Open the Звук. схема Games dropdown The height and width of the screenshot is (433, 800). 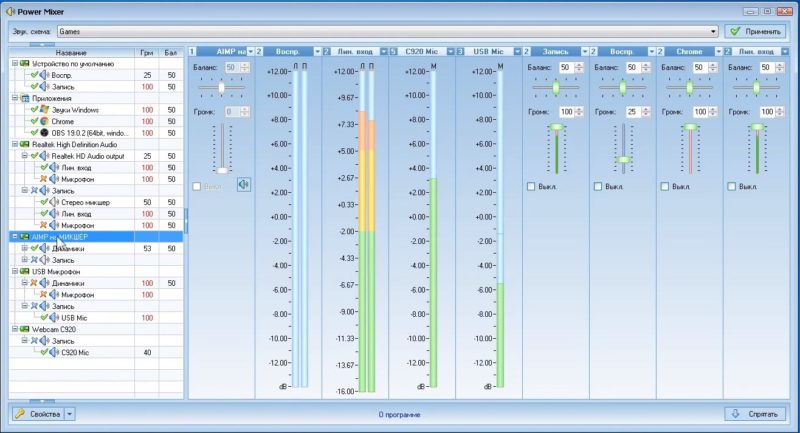click(714, 32)
